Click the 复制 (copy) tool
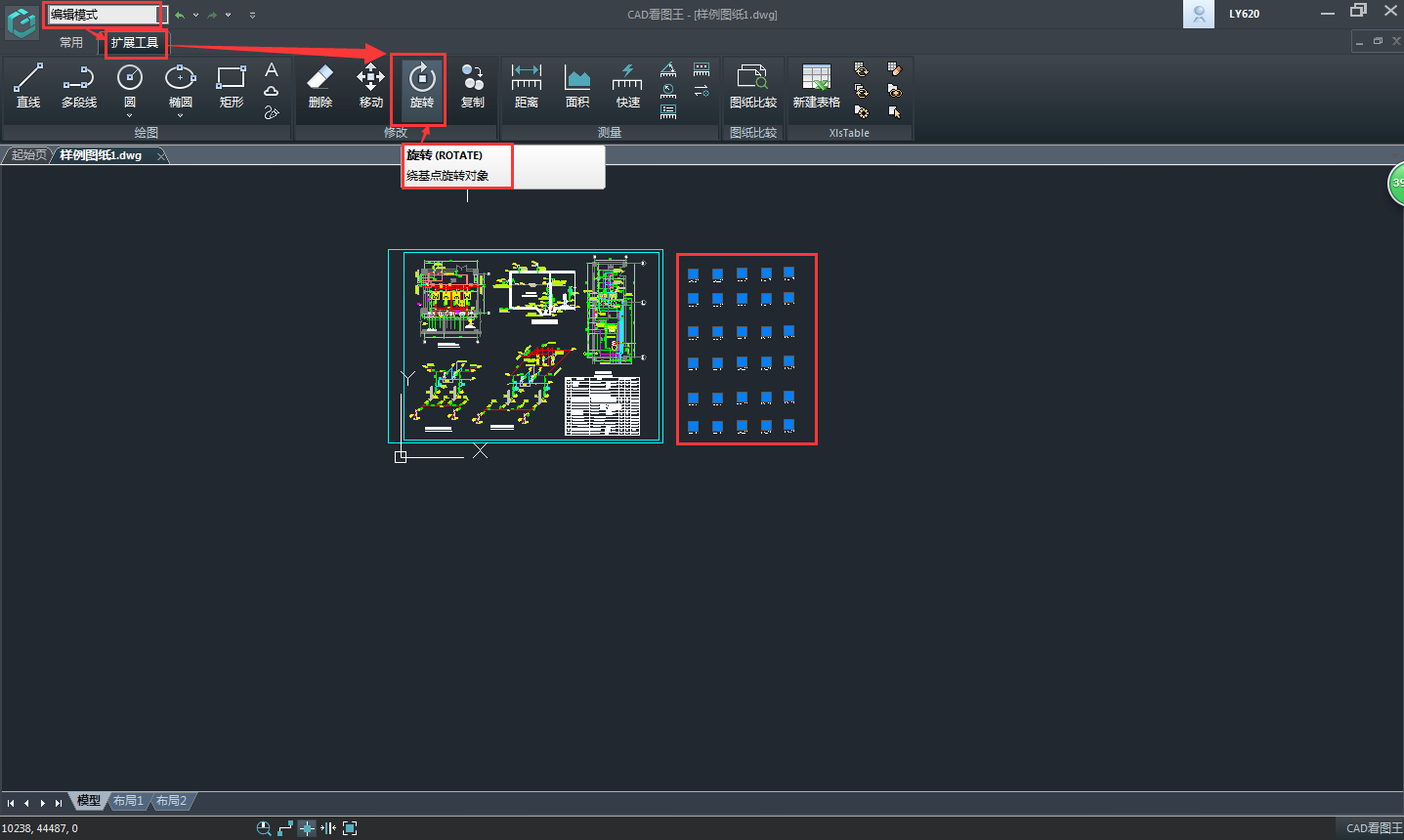 [472, 86]
